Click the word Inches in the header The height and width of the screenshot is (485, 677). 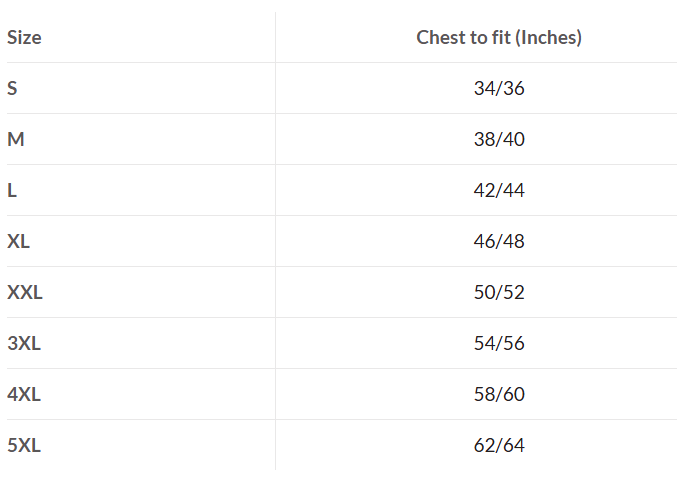[x=549, y=38]
